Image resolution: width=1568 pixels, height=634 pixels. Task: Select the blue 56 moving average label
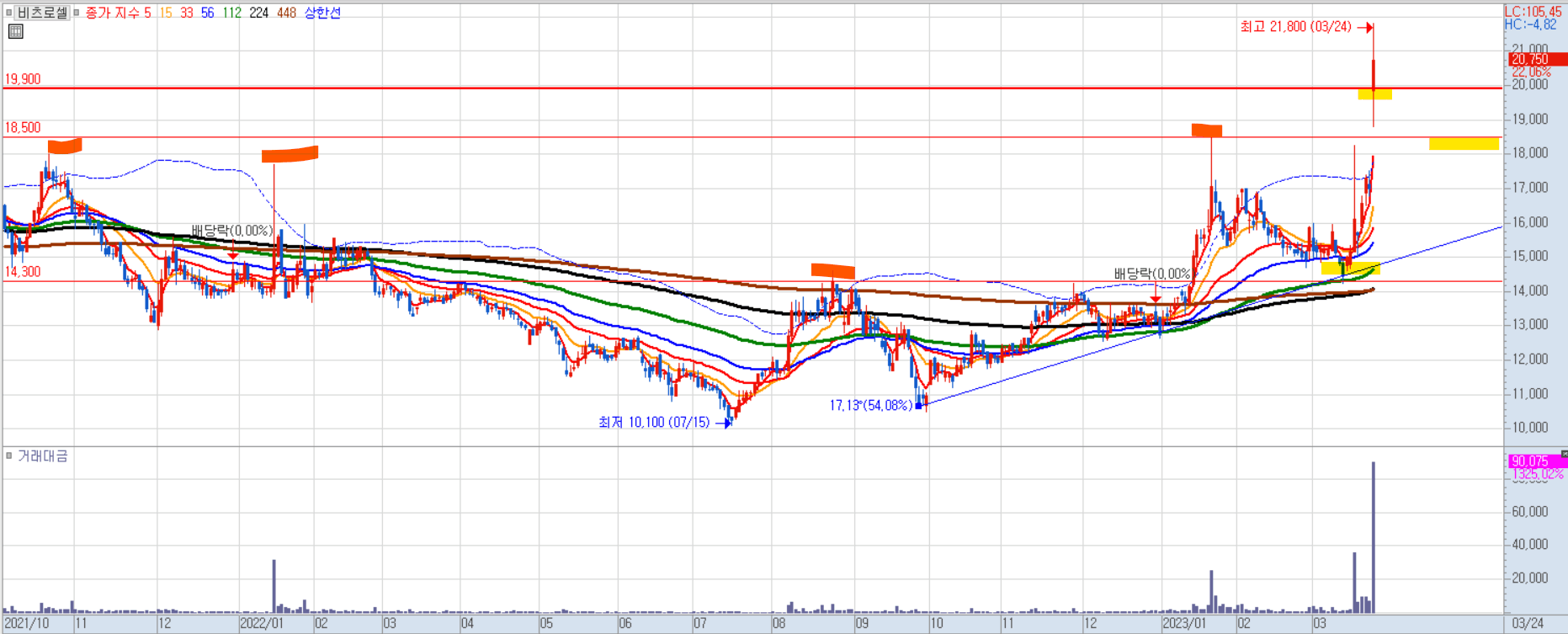point(208,13)
